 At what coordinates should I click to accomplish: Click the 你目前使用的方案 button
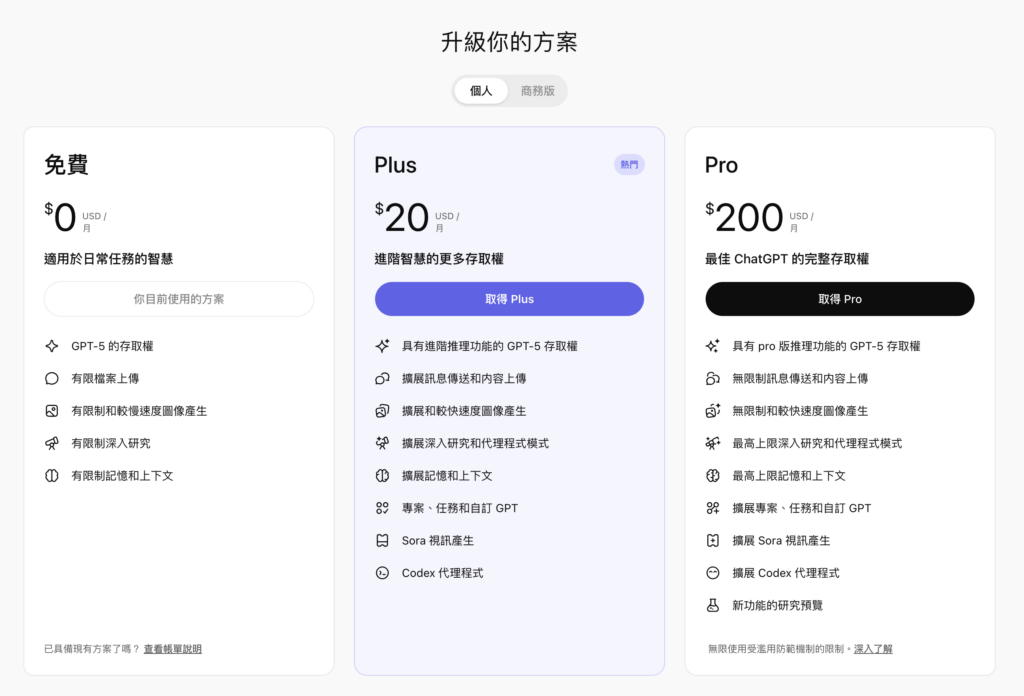(x=179, y=299)
